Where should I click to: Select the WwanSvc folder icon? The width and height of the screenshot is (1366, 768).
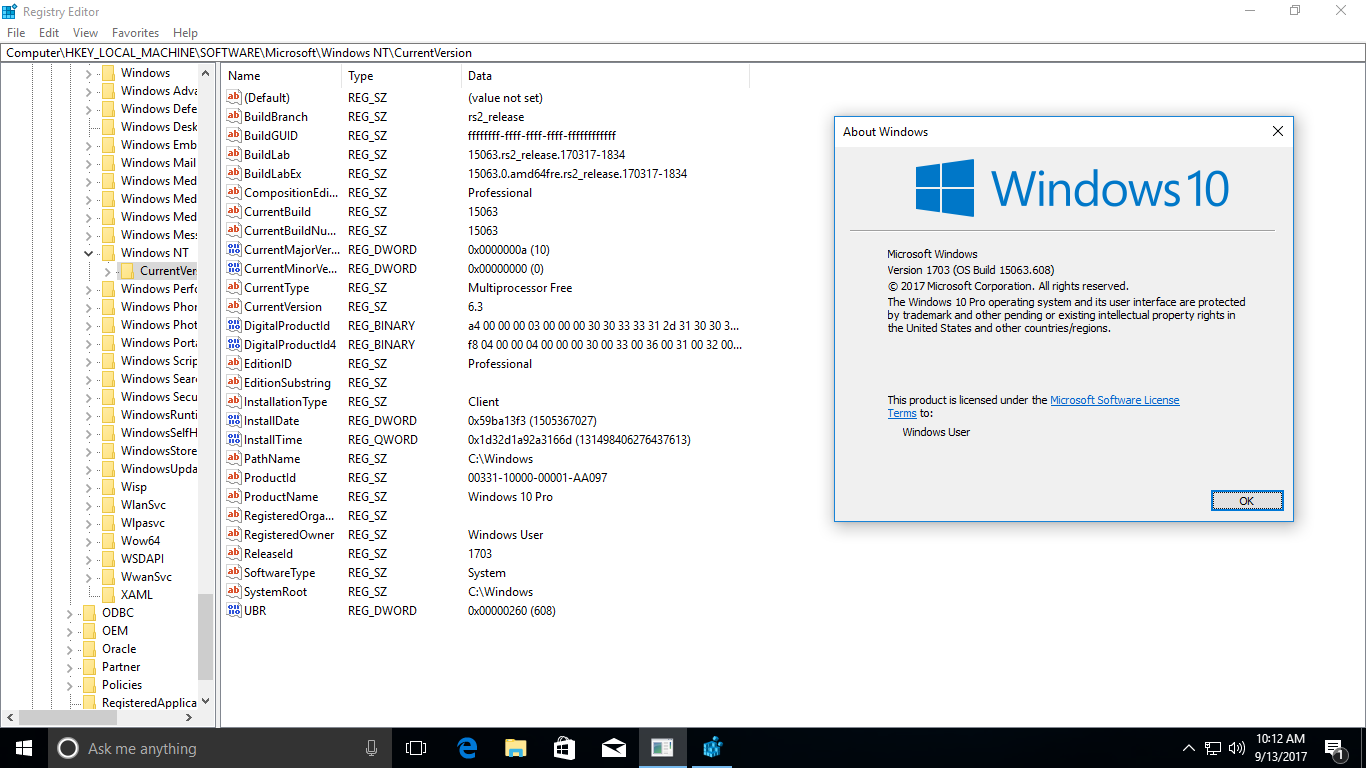click(x=108, y=577)
